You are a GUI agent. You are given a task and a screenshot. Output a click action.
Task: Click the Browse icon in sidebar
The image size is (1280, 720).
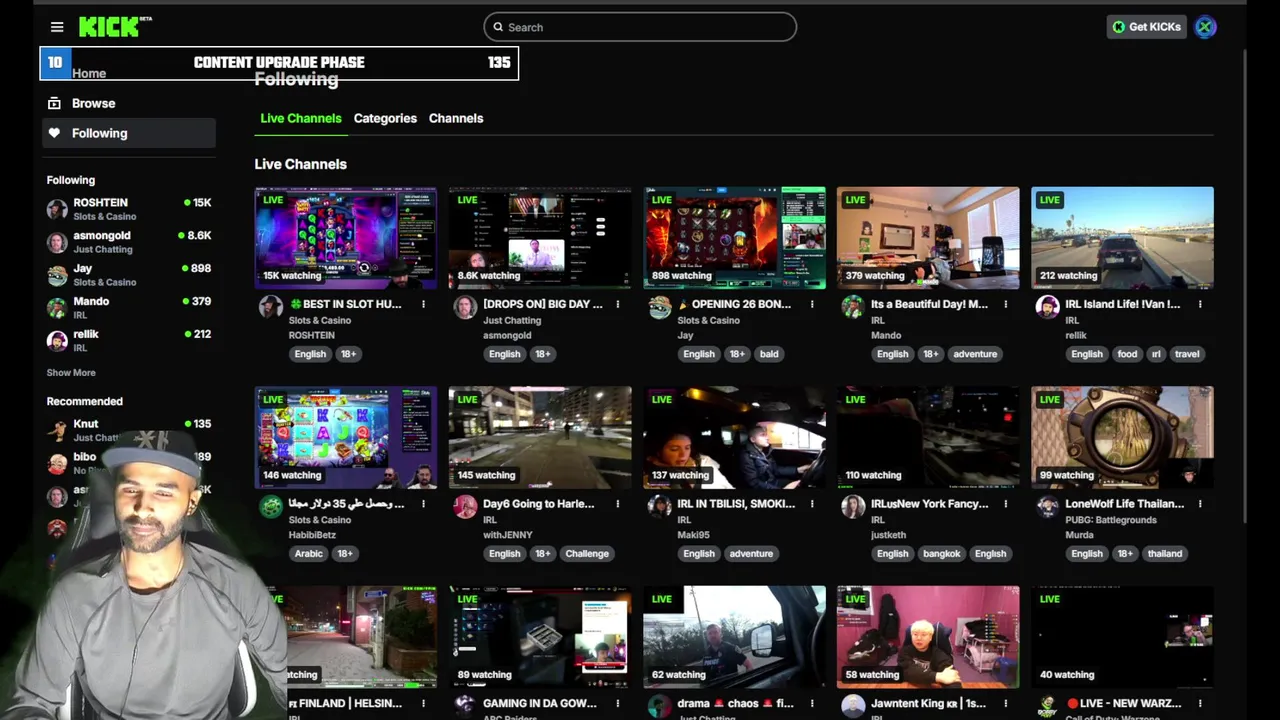(54, 103)
